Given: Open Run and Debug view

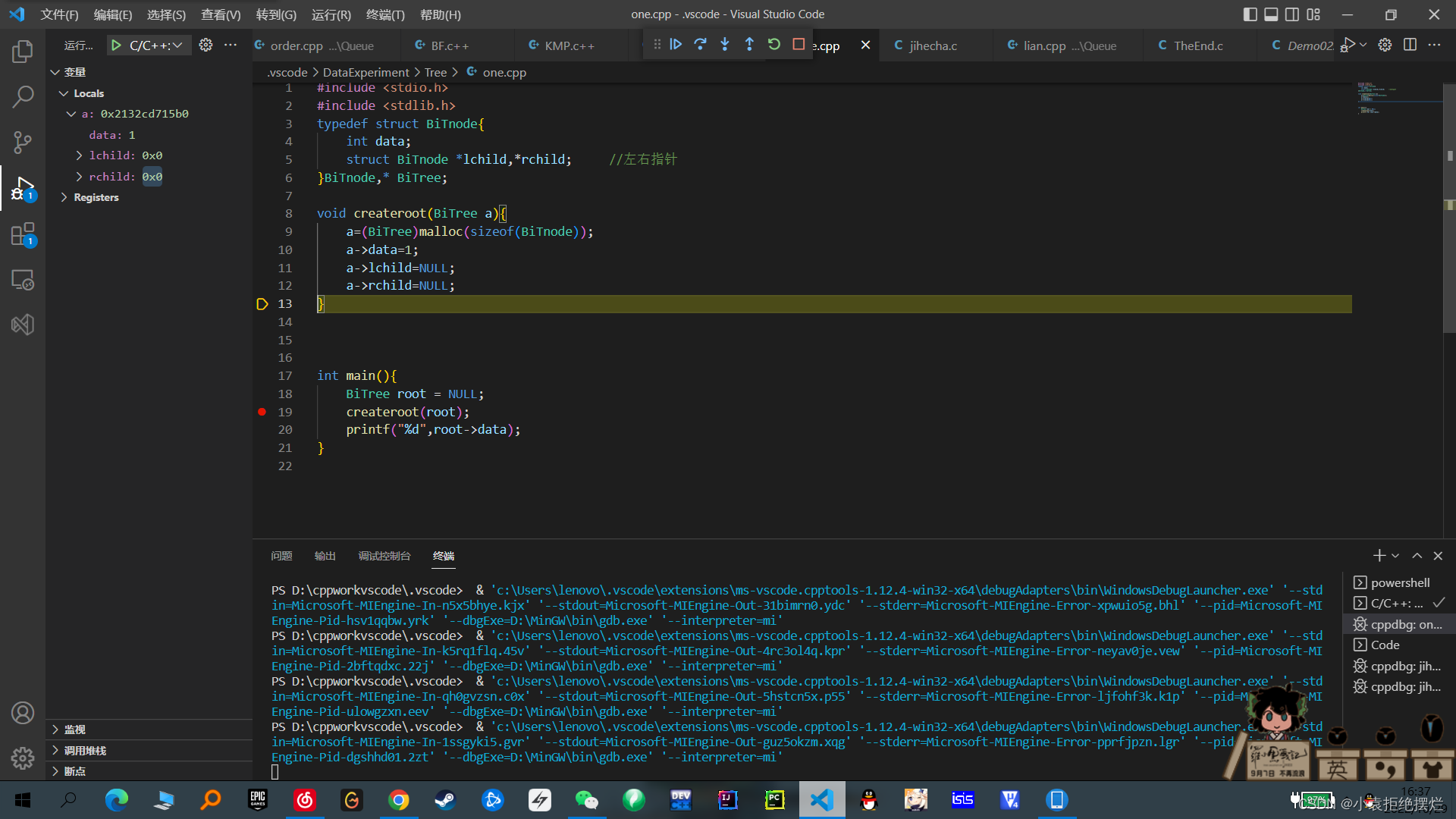Looking at the screenshot, I should [x=23, y=188].
